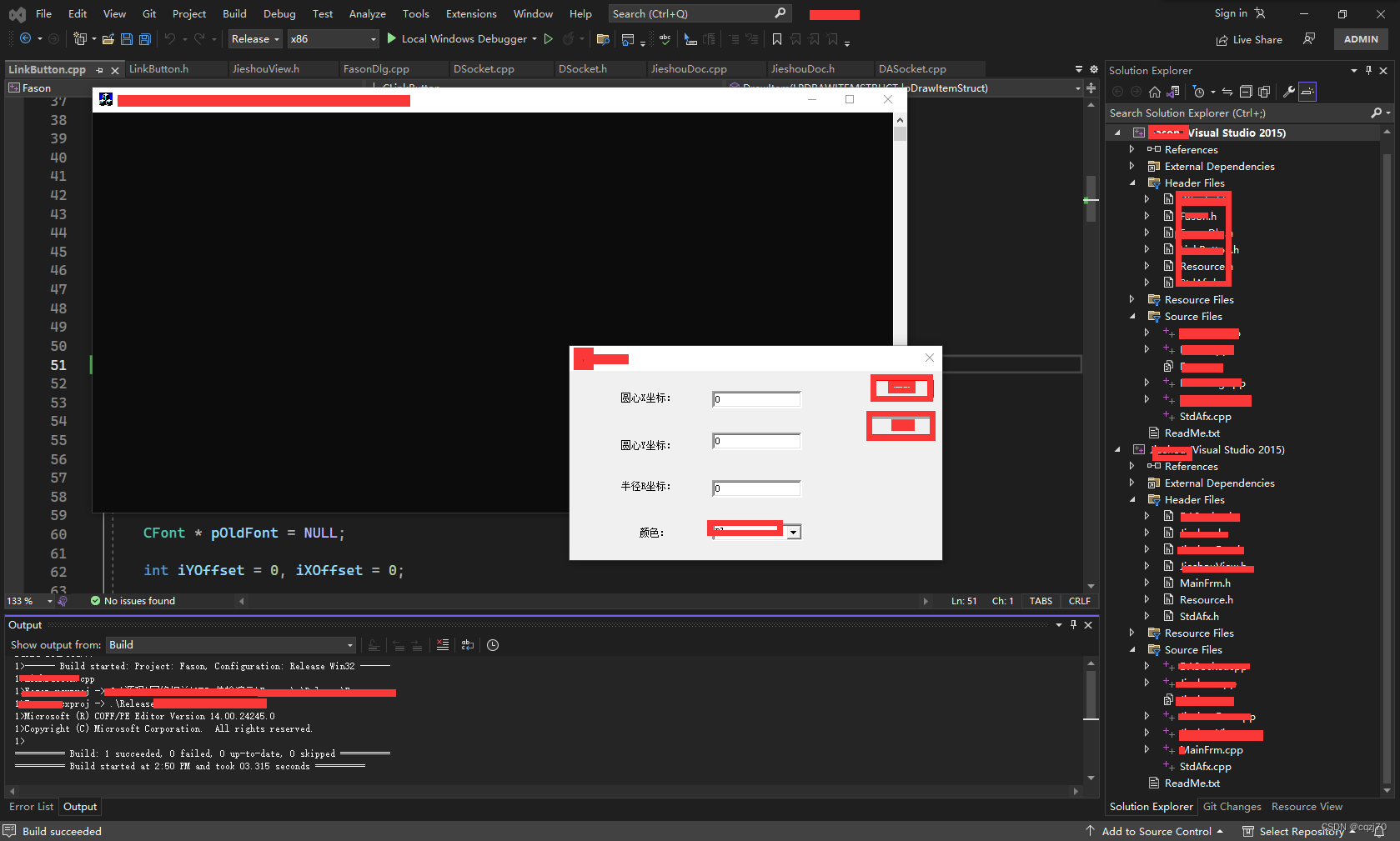Expand the first Resource Files folder
Screen dimensions: 1400x841
coord(1132,299)
